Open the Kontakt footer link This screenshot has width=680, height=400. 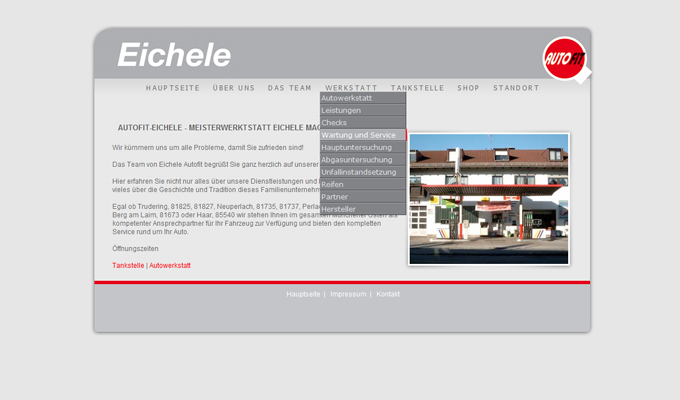(x=388, y=294)
